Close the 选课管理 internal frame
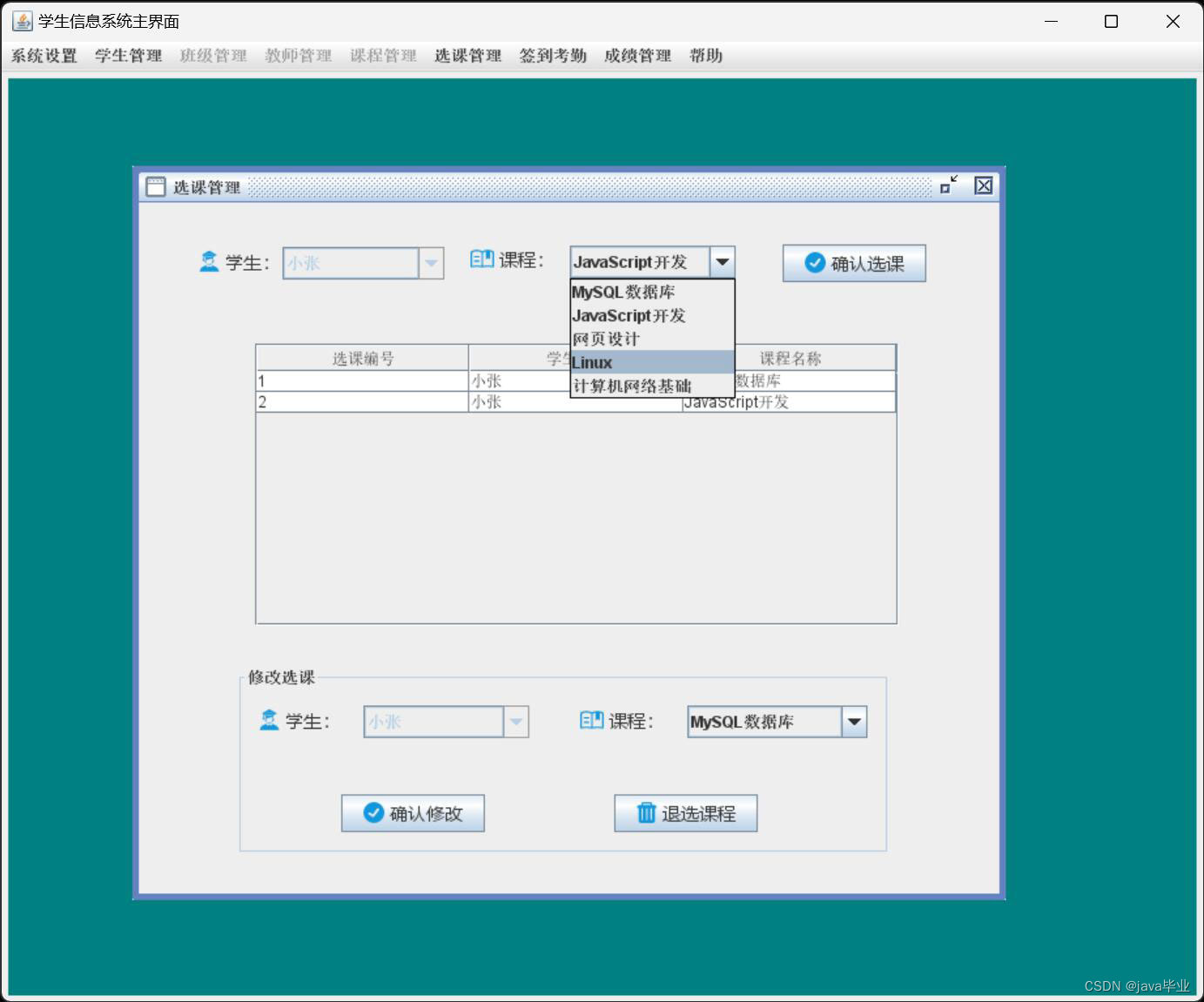This screenshot has height=1002, width=1204. click(x=984, y=185)
